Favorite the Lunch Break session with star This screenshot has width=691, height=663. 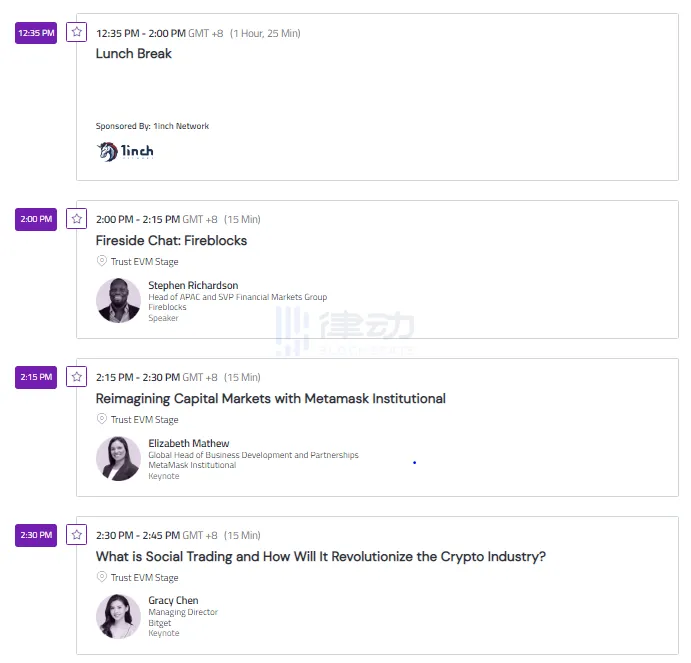(x=77, y=32)
